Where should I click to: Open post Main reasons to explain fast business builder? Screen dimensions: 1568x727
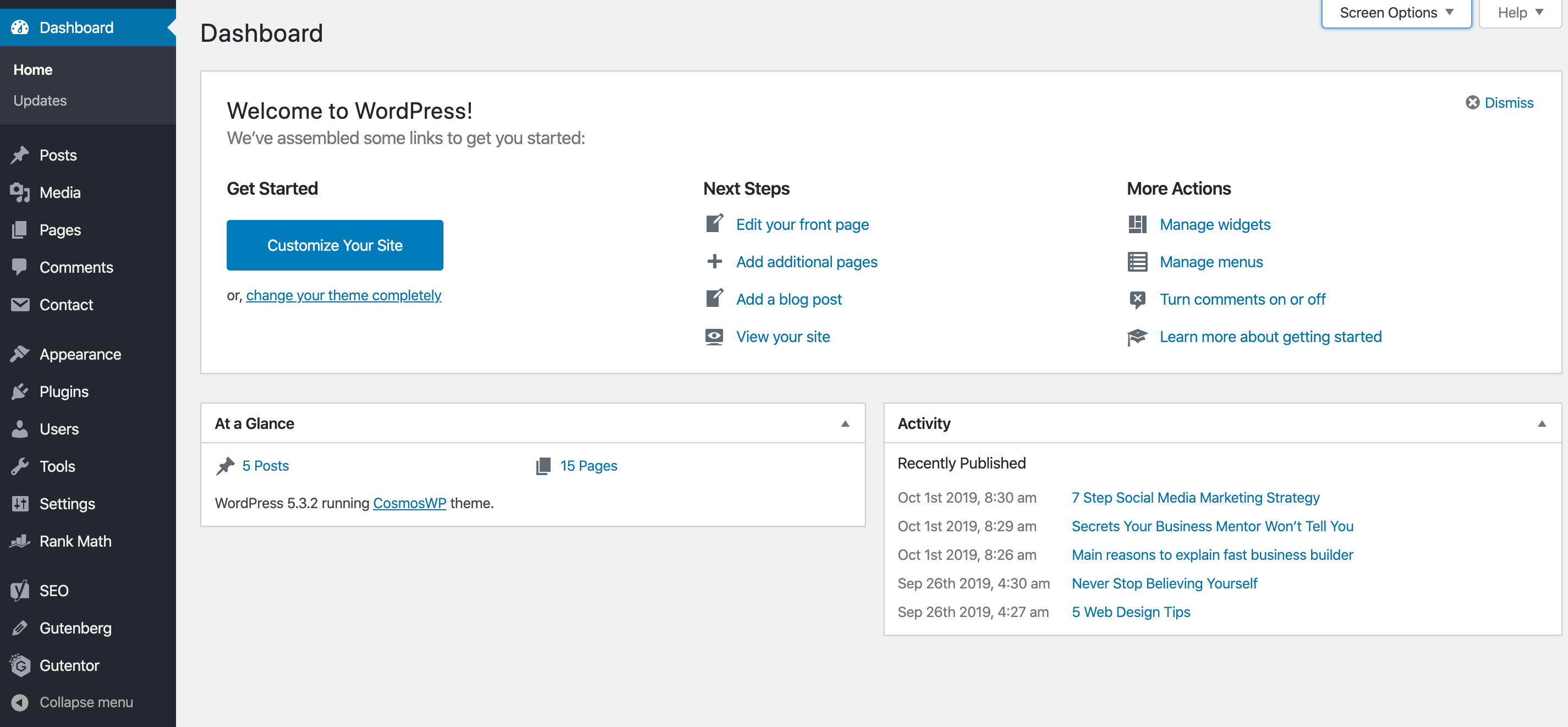pyautogui.click(x=1213, y=555)
